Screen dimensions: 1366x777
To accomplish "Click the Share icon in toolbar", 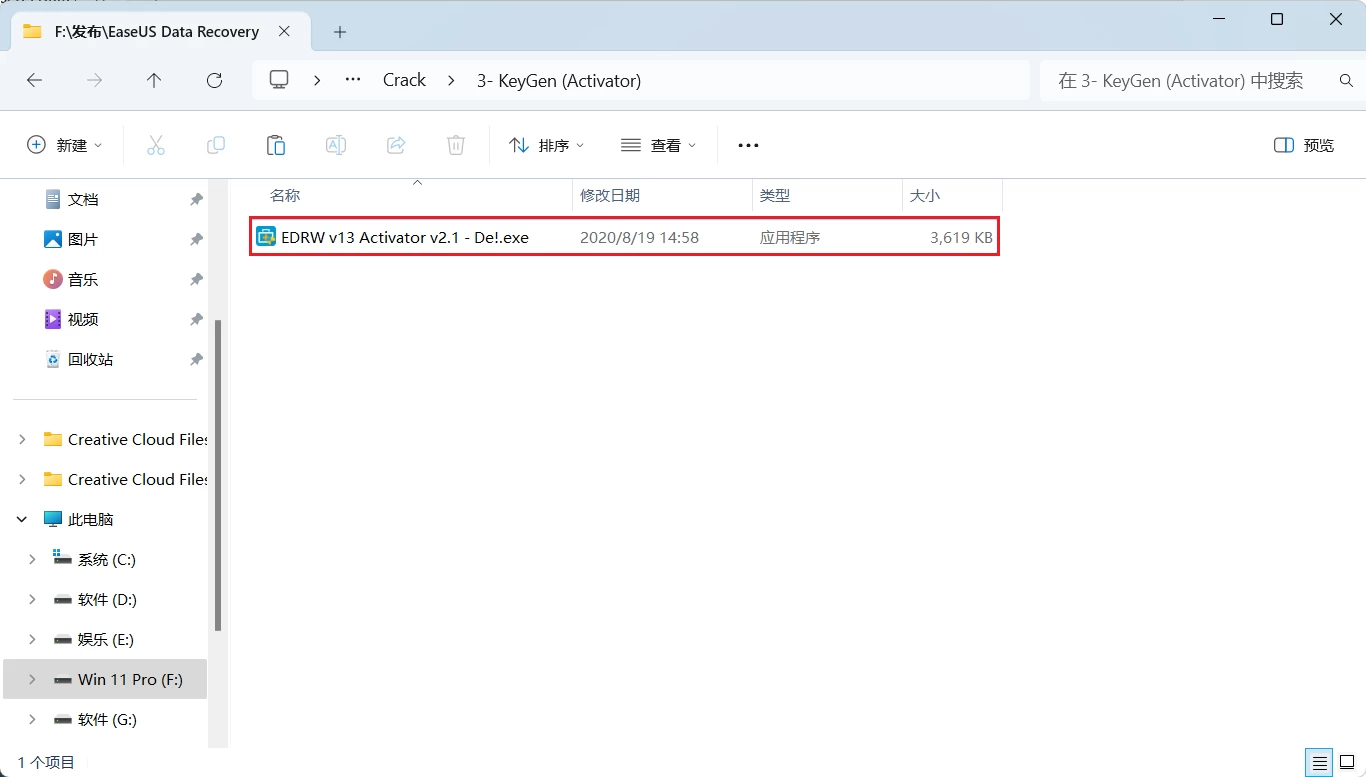I will (x=396, y=145).
